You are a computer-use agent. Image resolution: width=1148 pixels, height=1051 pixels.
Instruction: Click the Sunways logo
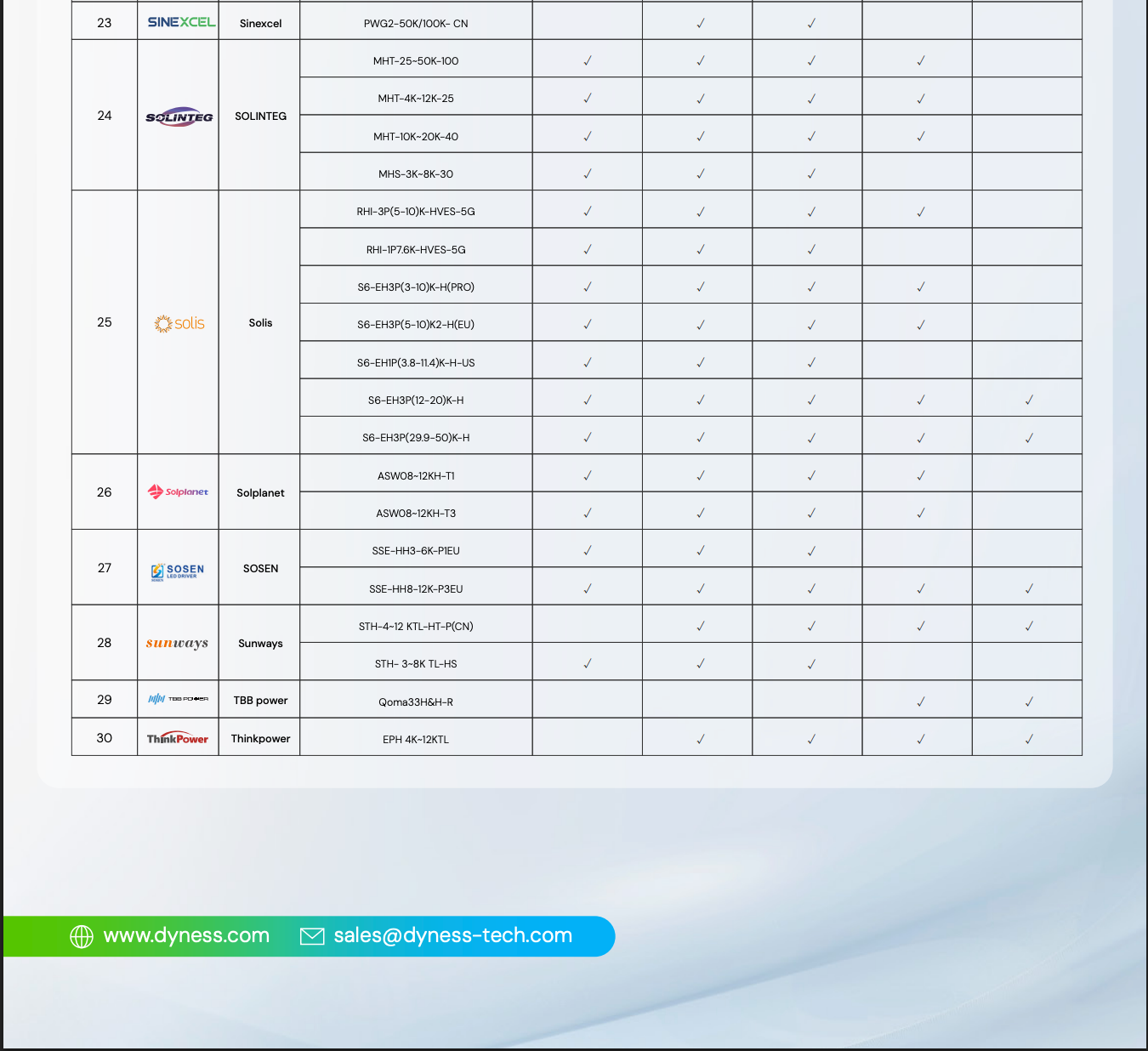[177, 643]
